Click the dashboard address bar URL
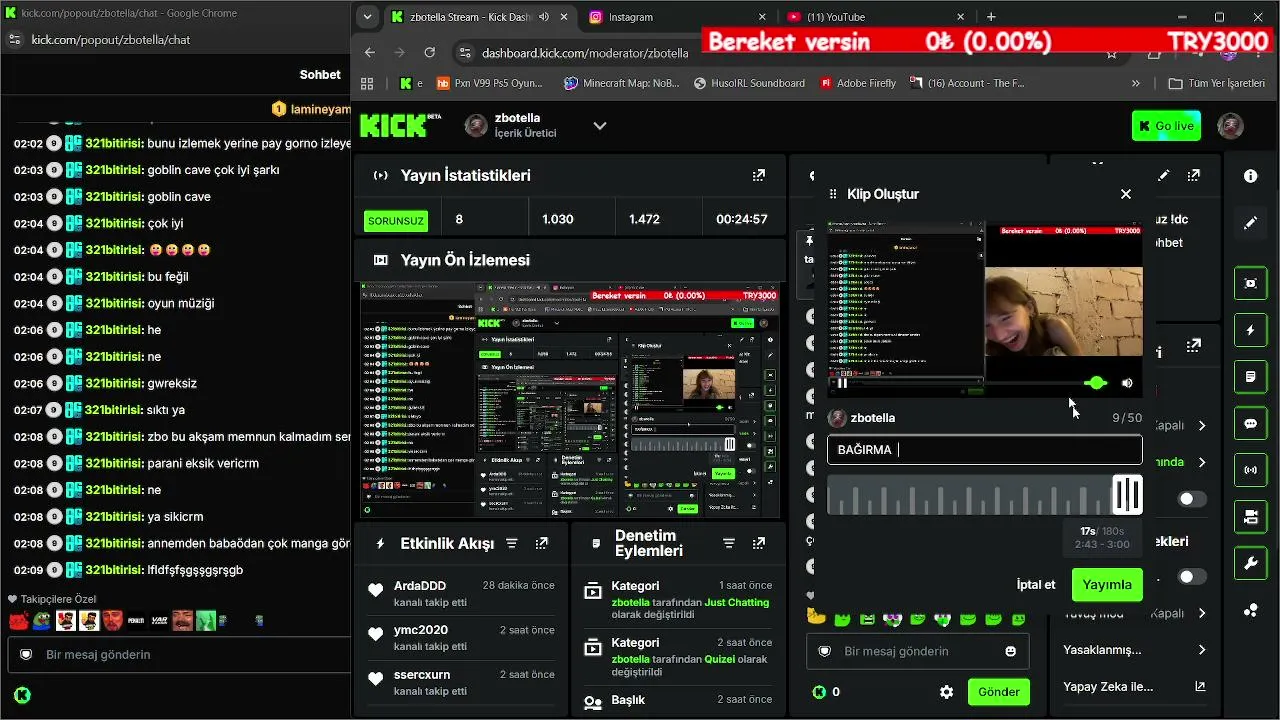The image size is (1280, 720). [585, 53]
